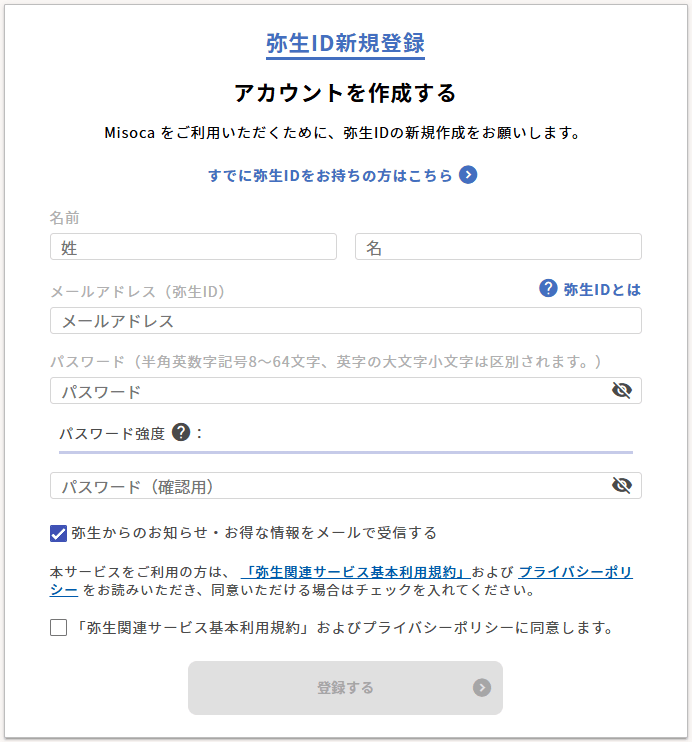Click the arrow icon on the 登録する button
Image resolution: width=692 pixels, height=742 pixels.
483,687
